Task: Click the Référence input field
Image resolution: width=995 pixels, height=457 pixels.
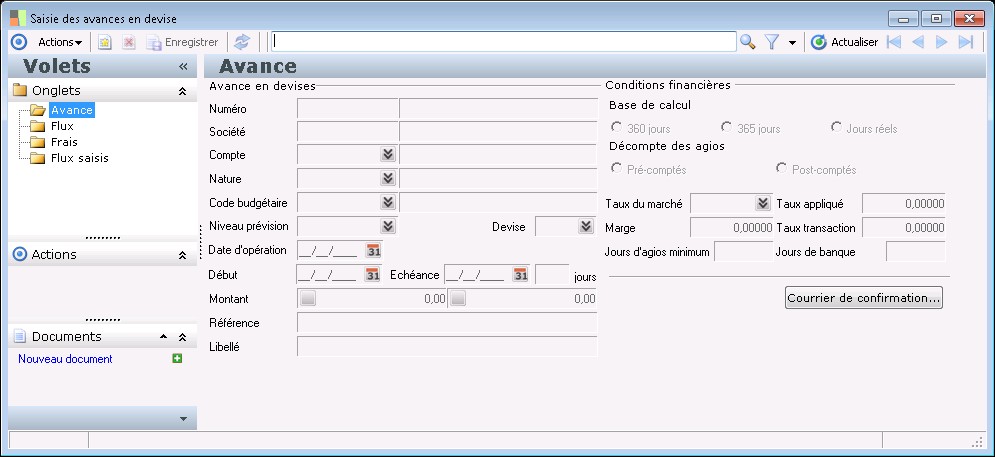Action: click(447, 323)
